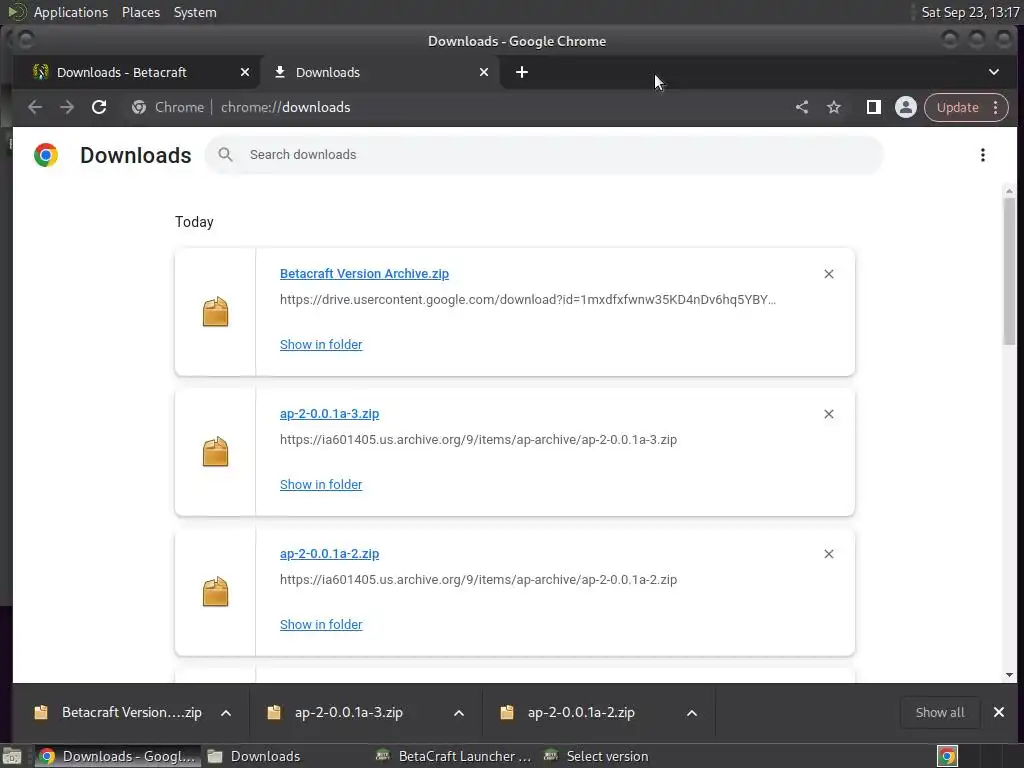Close the Downloads - Betacraft tab
The height and width of the screenshot is (768, 1024).
tap(245, 72)
